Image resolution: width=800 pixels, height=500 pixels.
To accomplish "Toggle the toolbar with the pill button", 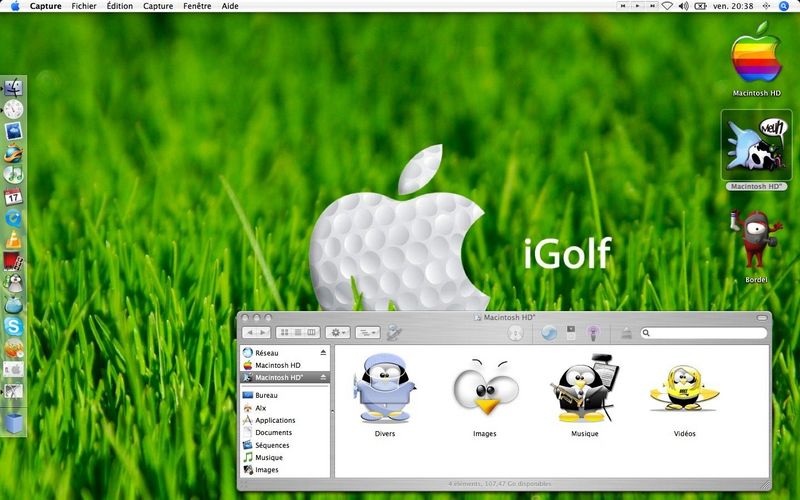I will 762,317.
